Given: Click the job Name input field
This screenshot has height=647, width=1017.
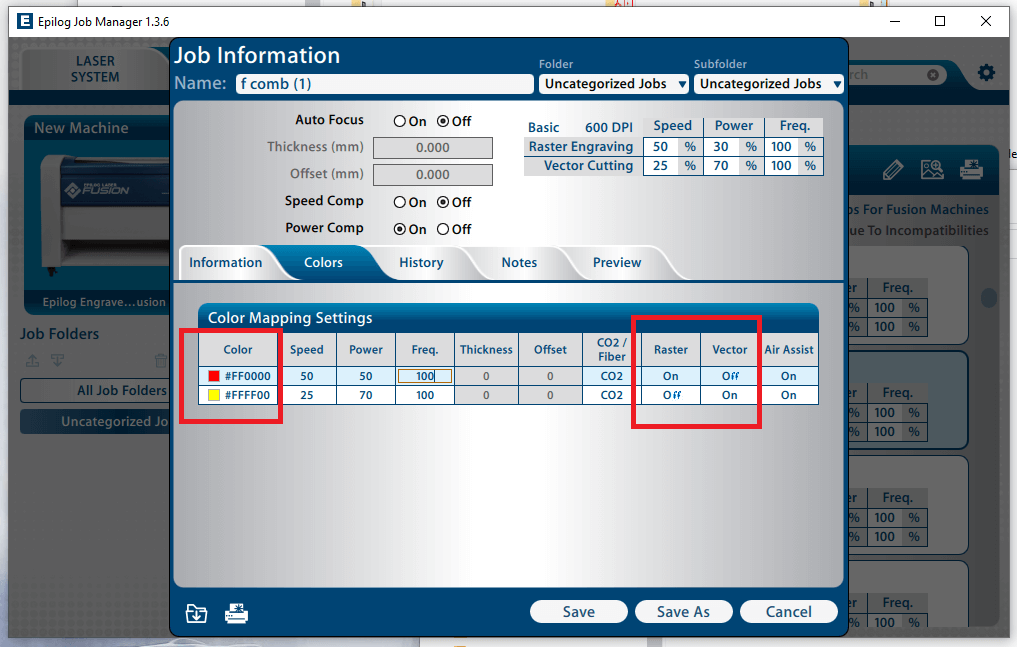Looking at the screenshot, I should (x=385, y=84).
